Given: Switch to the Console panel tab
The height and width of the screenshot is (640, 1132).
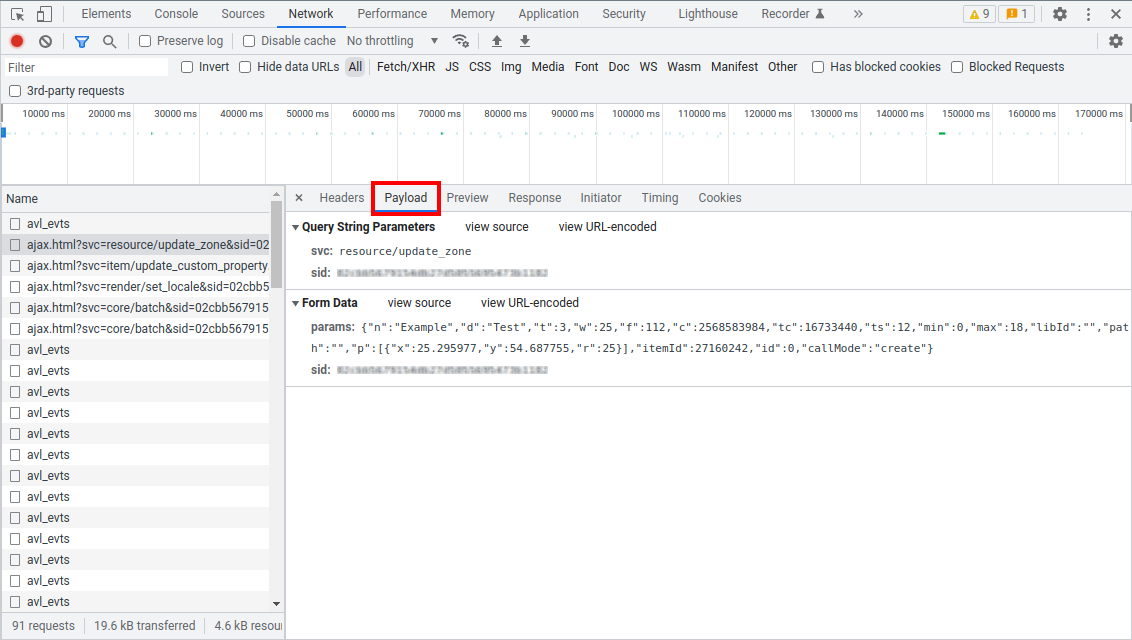Looking at the screenshot, I should point(176,14).
